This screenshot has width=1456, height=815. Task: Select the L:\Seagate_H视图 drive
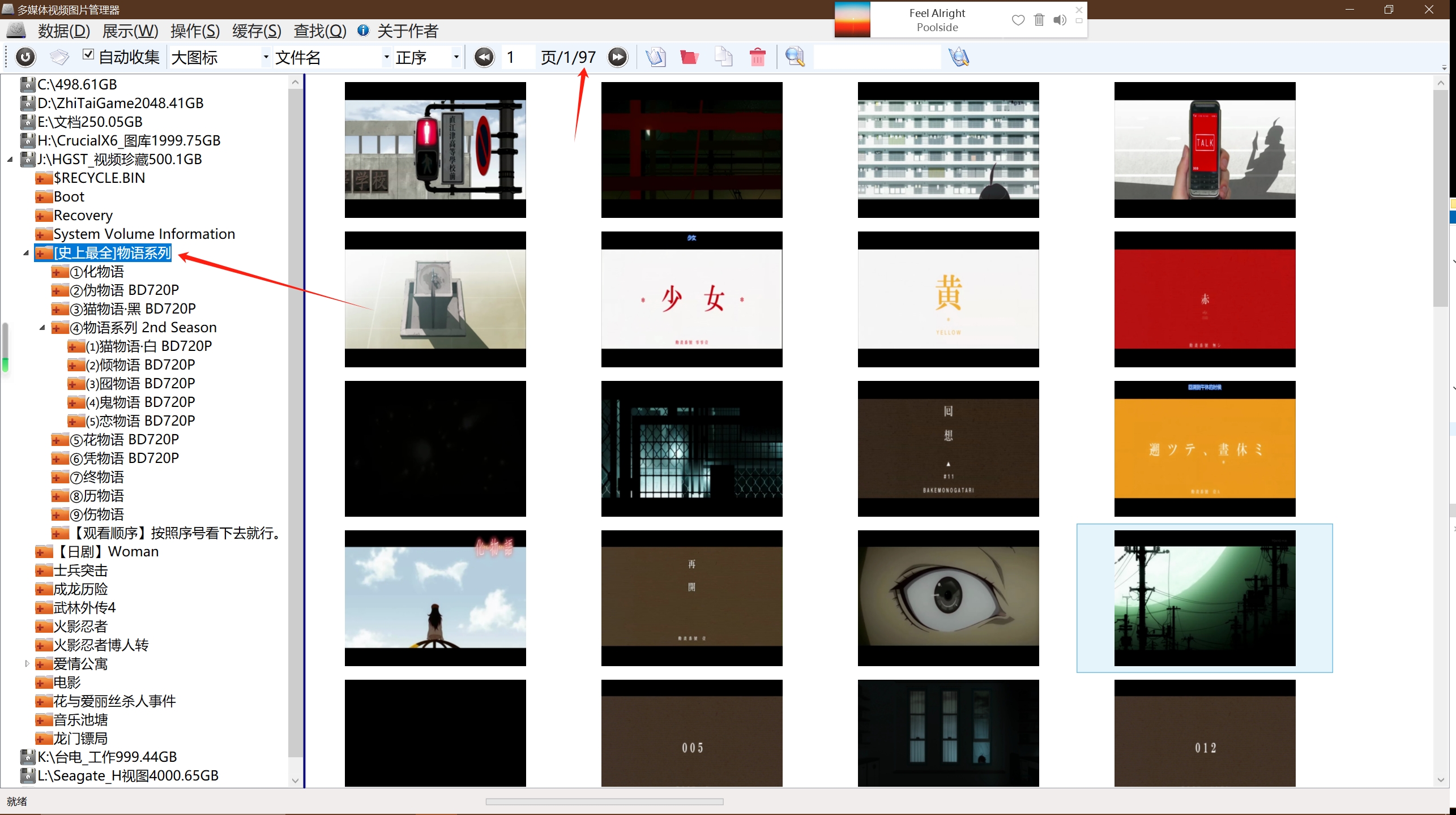pos(128,776)
